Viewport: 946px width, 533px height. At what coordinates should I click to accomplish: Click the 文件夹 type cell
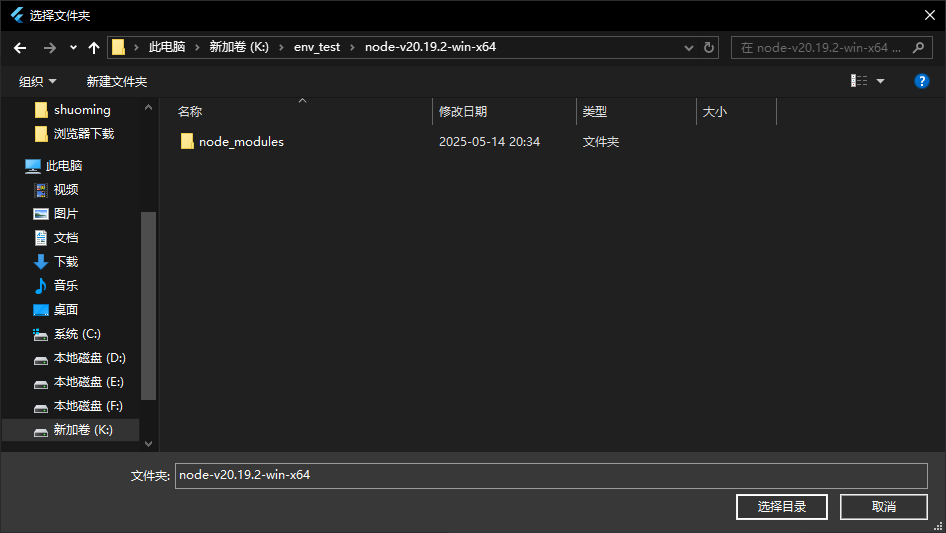601,142
